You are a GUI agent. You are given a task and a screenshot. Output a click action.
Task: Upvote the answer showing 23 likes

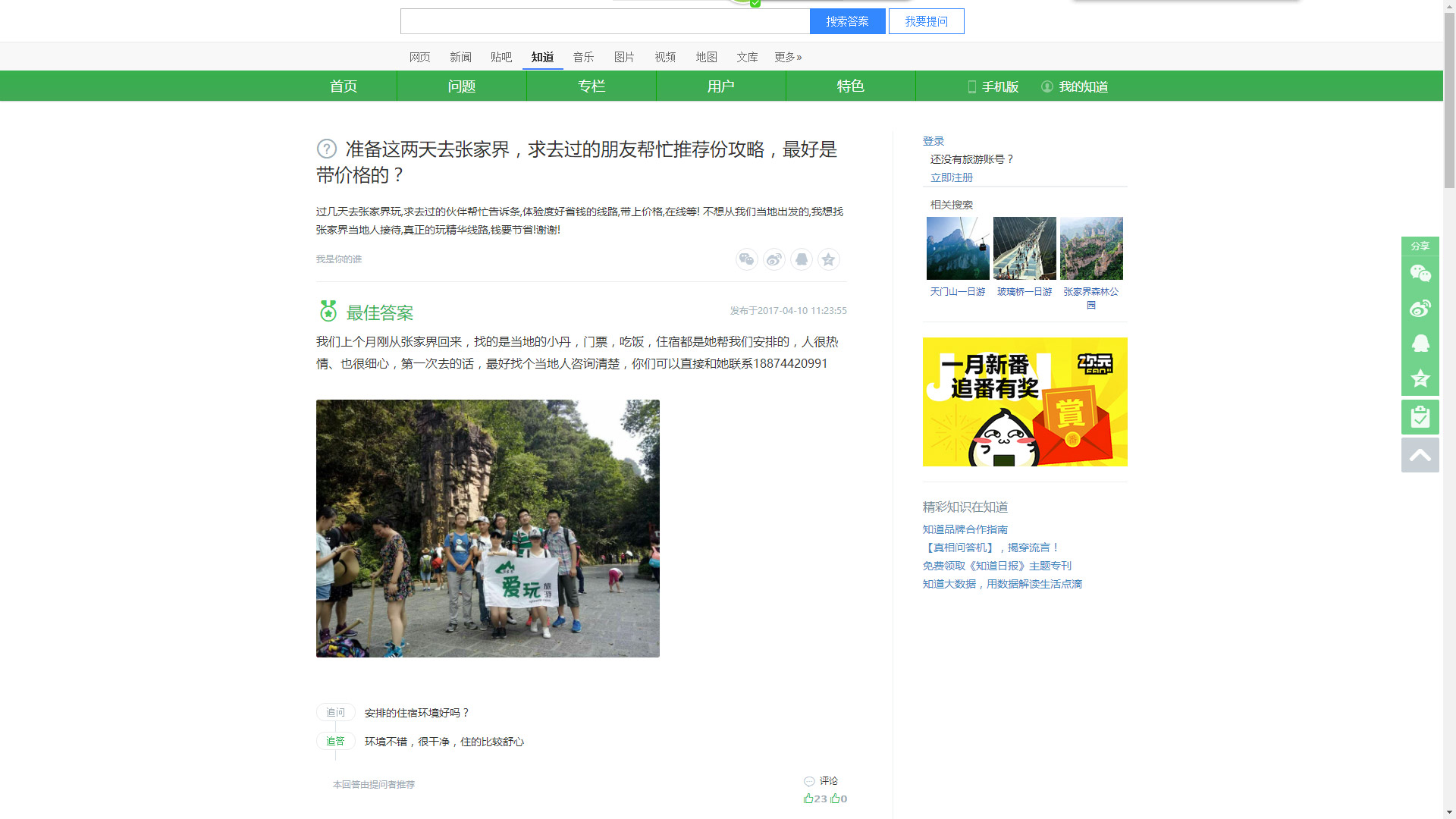pyautogui.click(x=815, y=799)
